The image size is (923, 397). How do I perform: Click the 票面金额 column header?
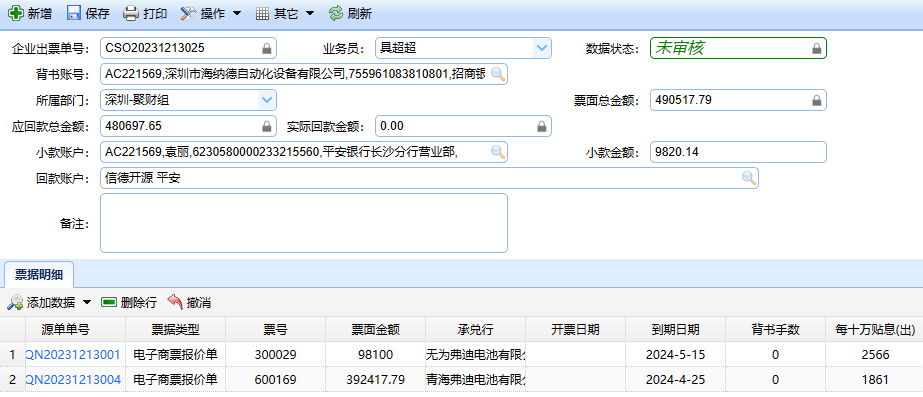tap(376, 330)
